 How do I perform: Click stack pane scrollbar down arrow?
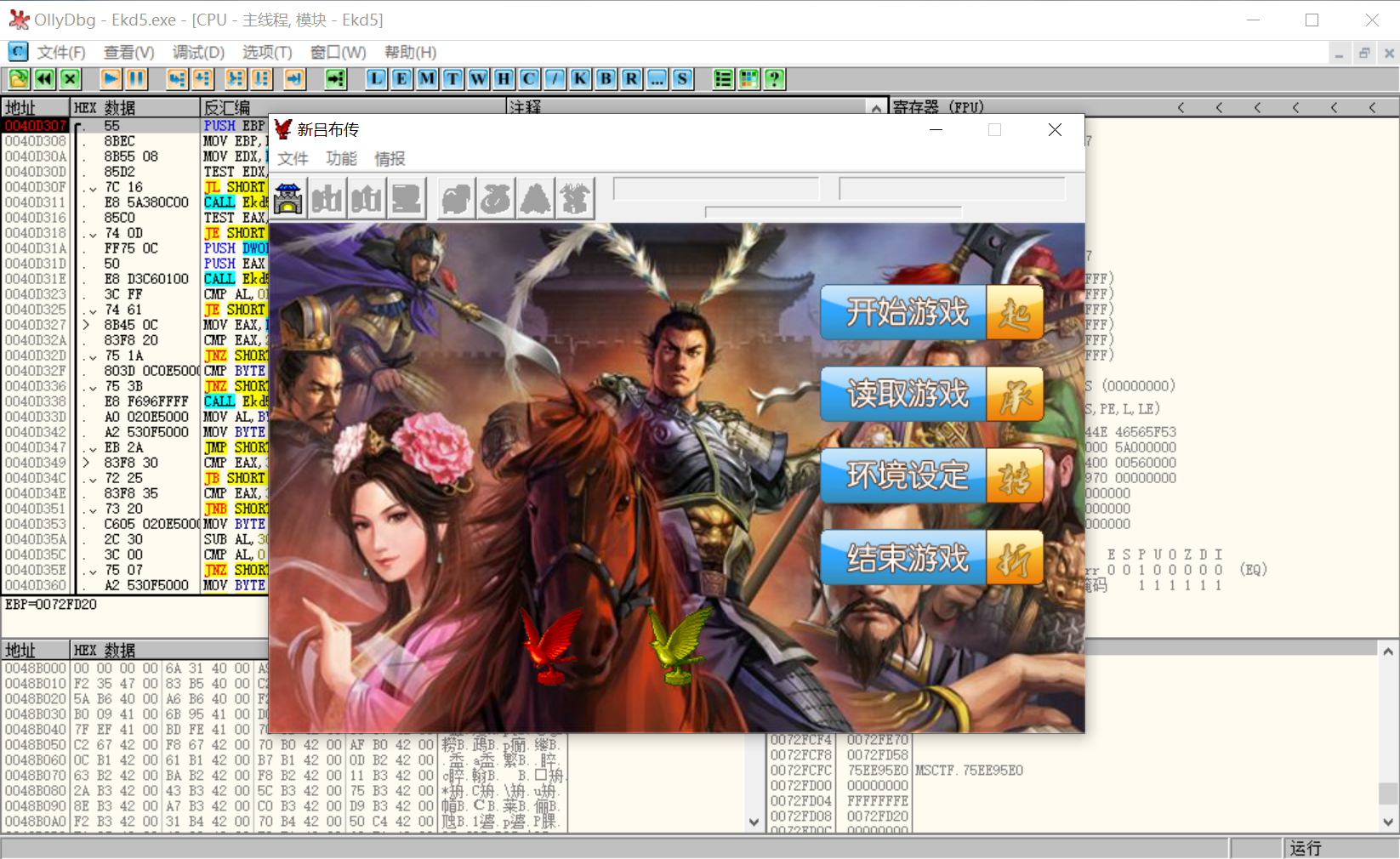coord(1388,822)
